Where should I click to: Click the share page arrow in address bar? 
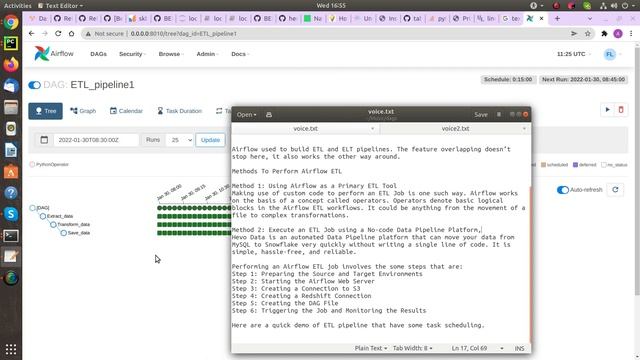[x=574, y=33]
